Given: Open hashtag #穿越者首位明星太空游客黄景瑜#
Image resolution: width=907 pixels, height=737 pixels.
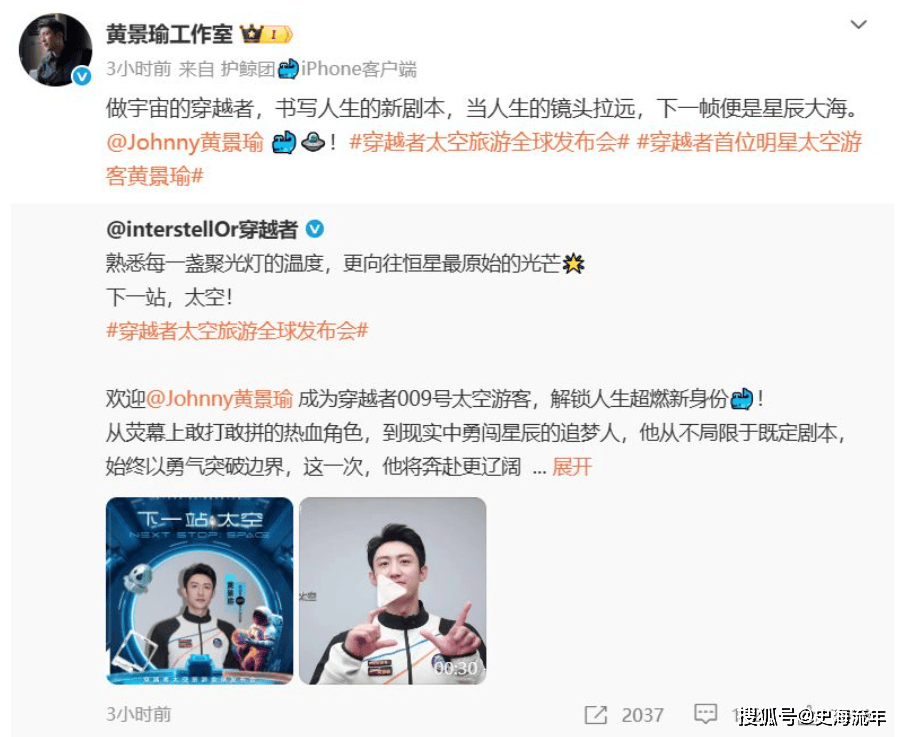Looking at the screenshot, I should (485, 159).
